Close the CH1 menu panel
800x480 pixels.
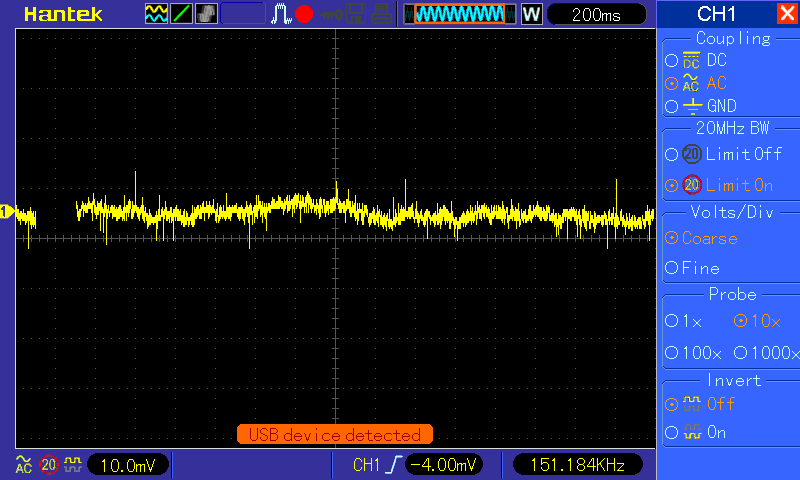click(787, 13)
